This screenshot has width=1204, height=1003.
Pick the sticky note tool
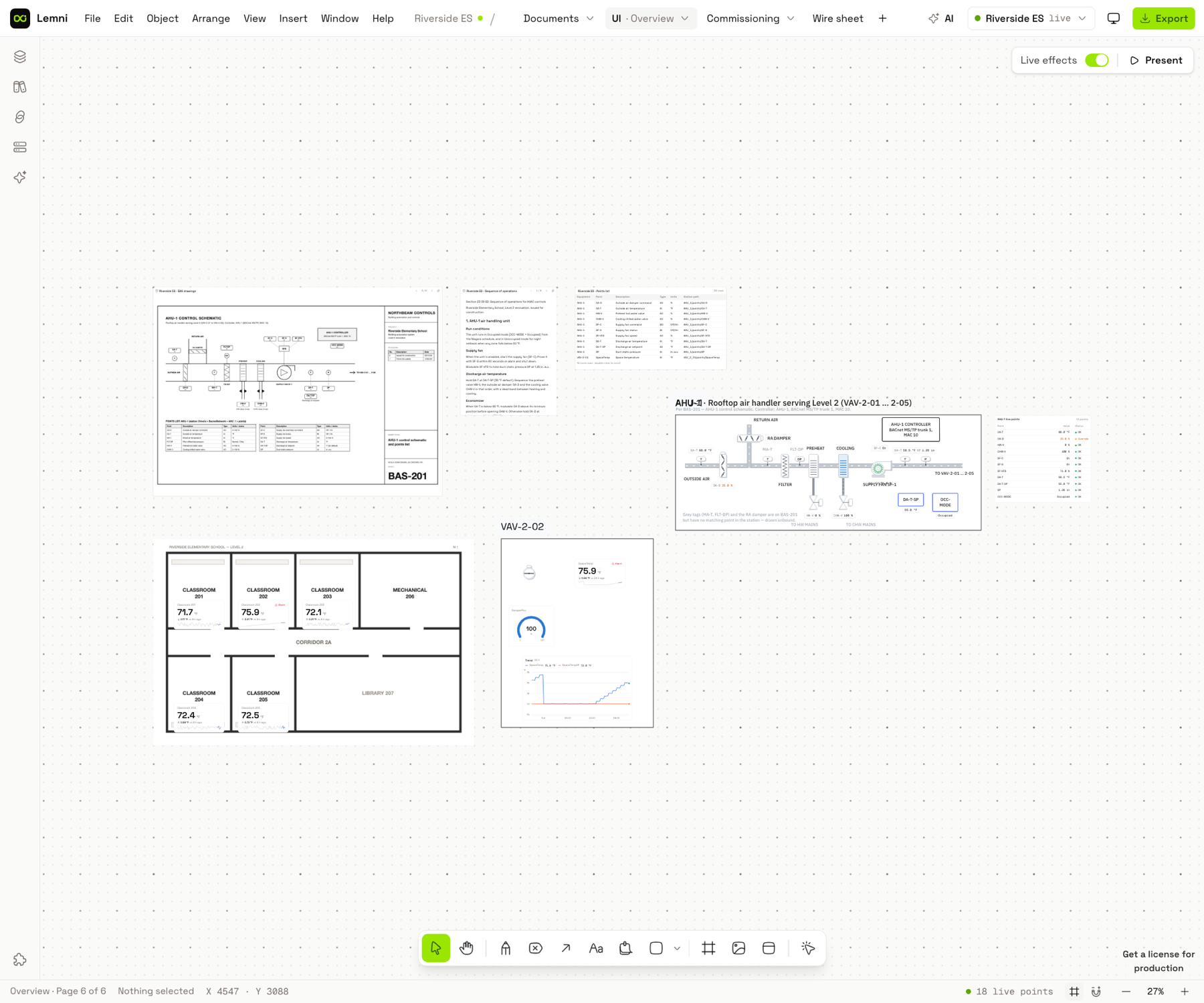pyautogui.click(x=626, y=948)
